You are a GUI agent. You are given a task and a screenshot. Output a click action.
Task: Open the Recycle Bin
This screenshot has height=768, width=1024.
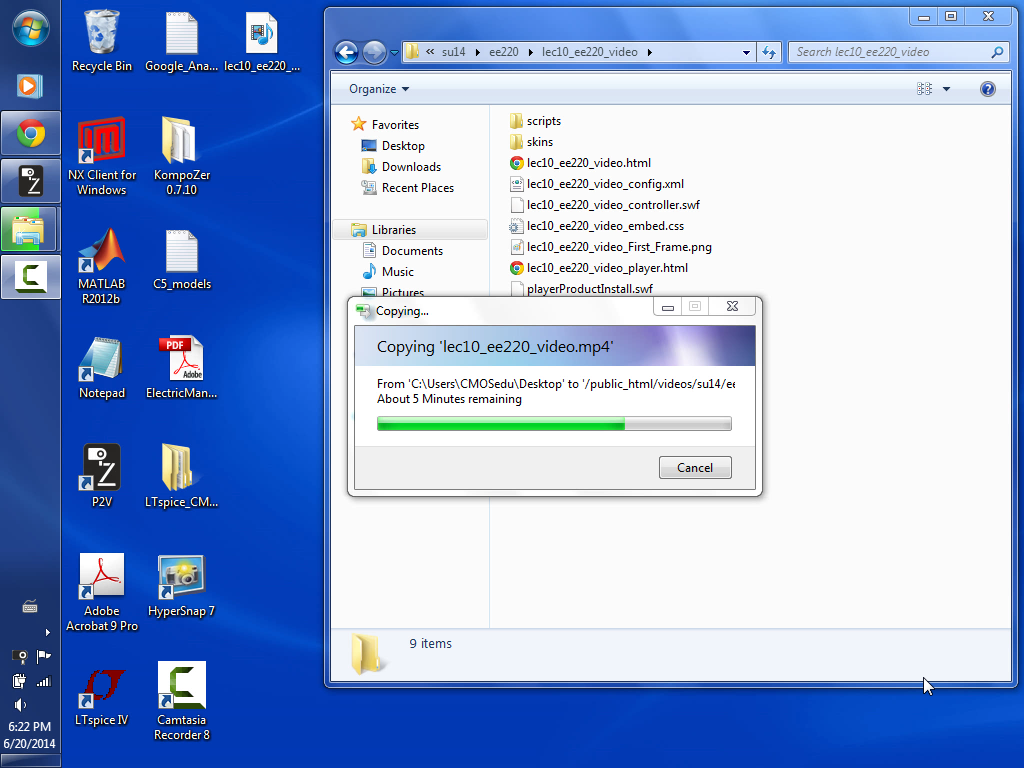click(x=102, y=34)
